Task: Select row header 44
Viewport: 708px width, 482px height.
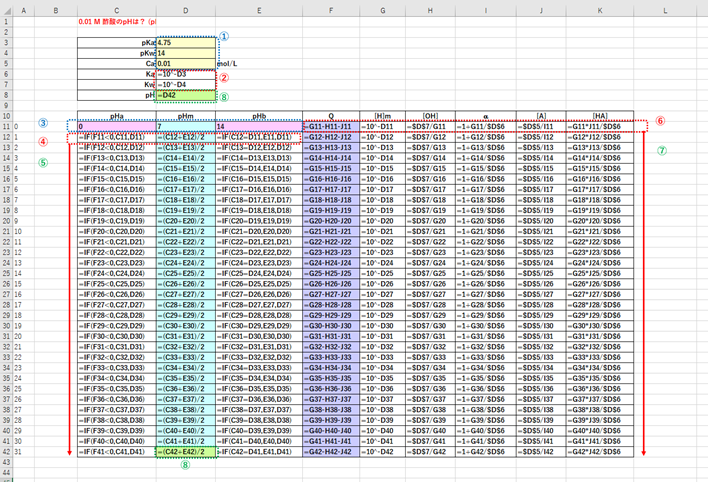Action: click(x=6, y=473)
